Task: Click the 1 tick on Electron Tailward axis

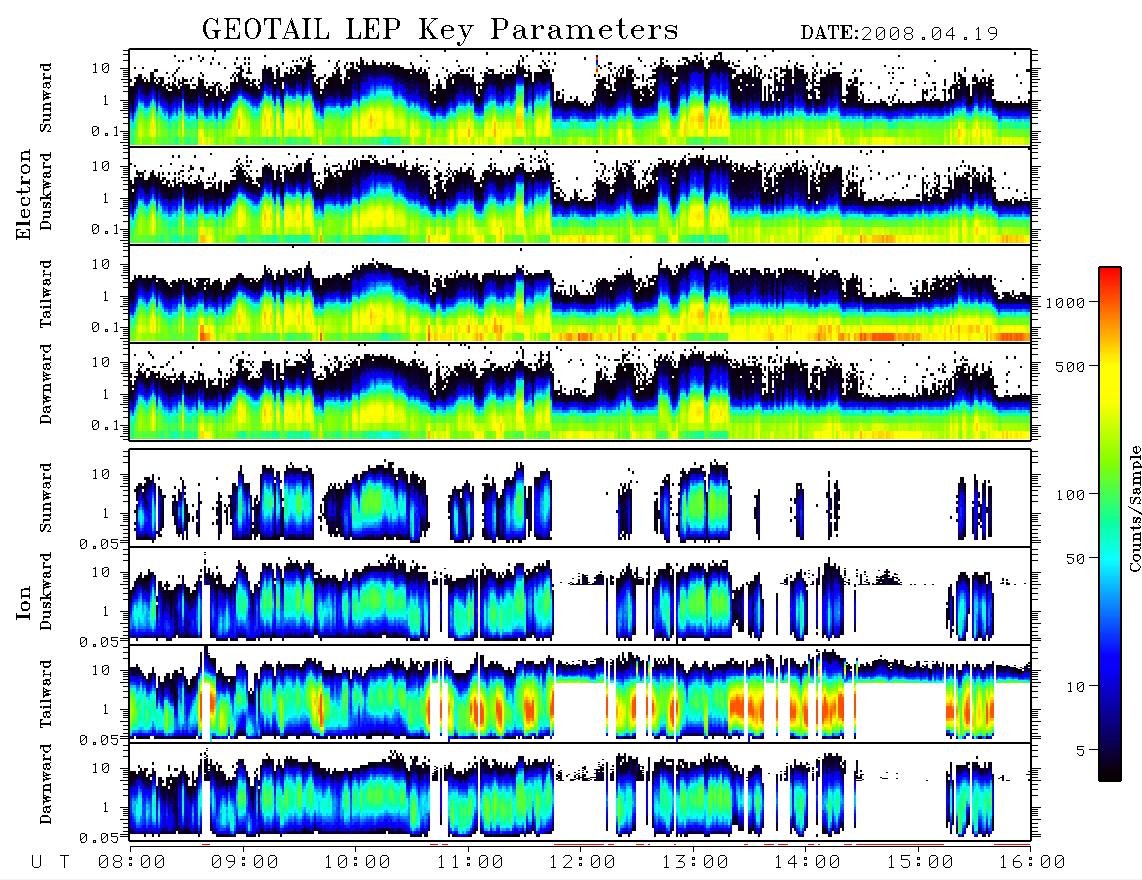Action: tap(106, 296)
